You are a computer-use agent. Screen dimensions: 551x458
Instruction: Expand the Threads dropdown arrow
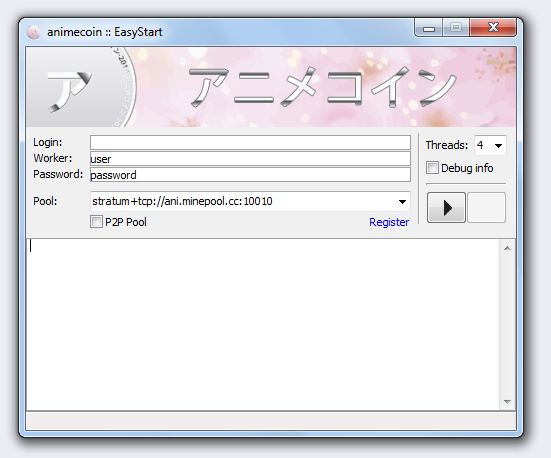pyautogui.click(x=498, y=146)
